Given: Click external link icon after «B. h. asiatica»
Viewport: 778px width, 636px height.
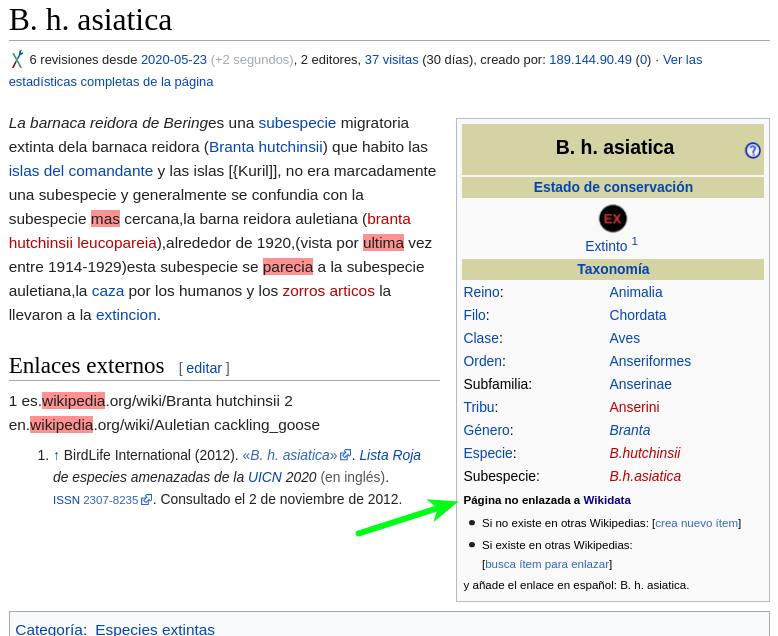Looking at the screenshot, I should tap(345, 456).
